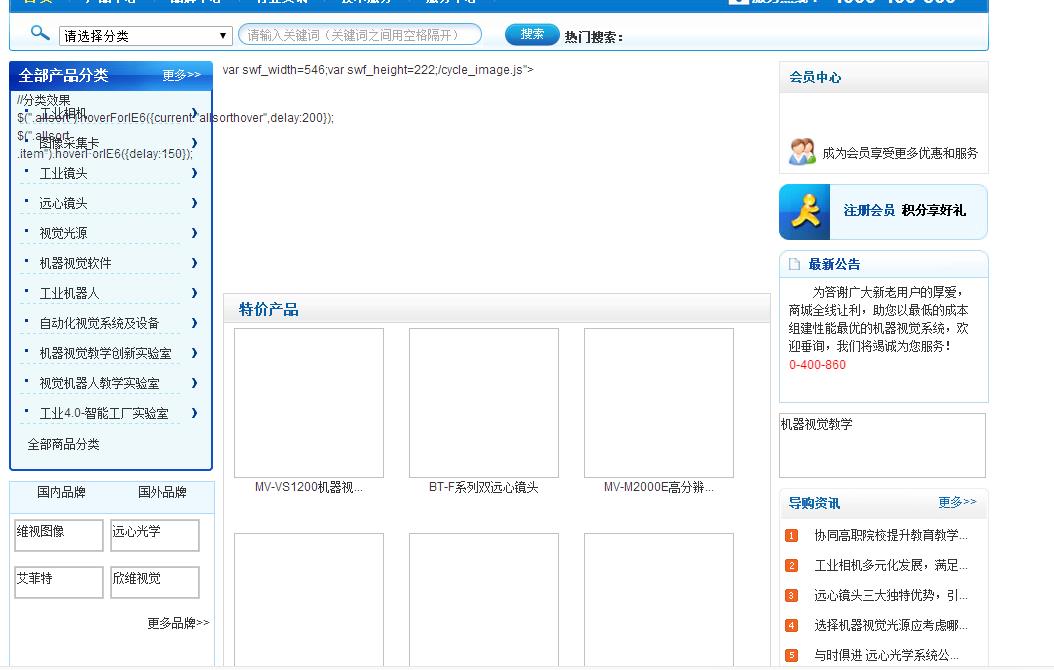Switch to the 国内品牌 tab

click(62, 492)
